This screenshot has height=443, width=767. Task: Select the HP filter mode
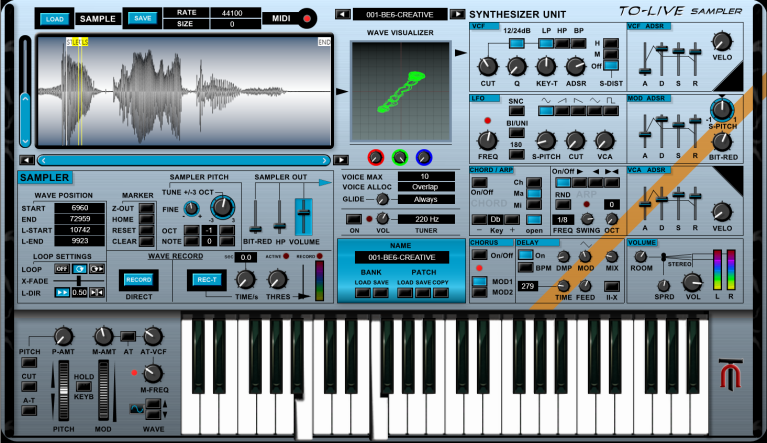(x=562, y=43)
